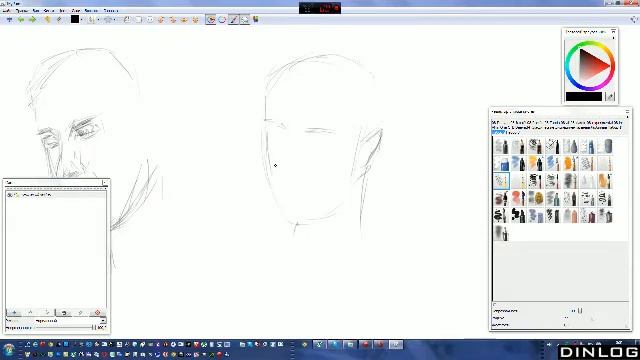Delete the layer with the red icon
Image resolution: width=640 pixels, height=360 pixels.
coord(97,313)
